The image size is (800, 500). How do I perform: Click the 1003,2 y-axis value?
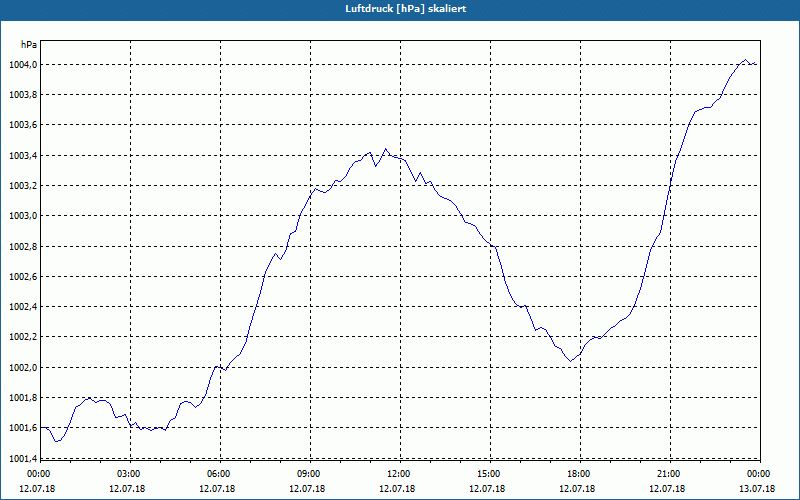[22, 186]
